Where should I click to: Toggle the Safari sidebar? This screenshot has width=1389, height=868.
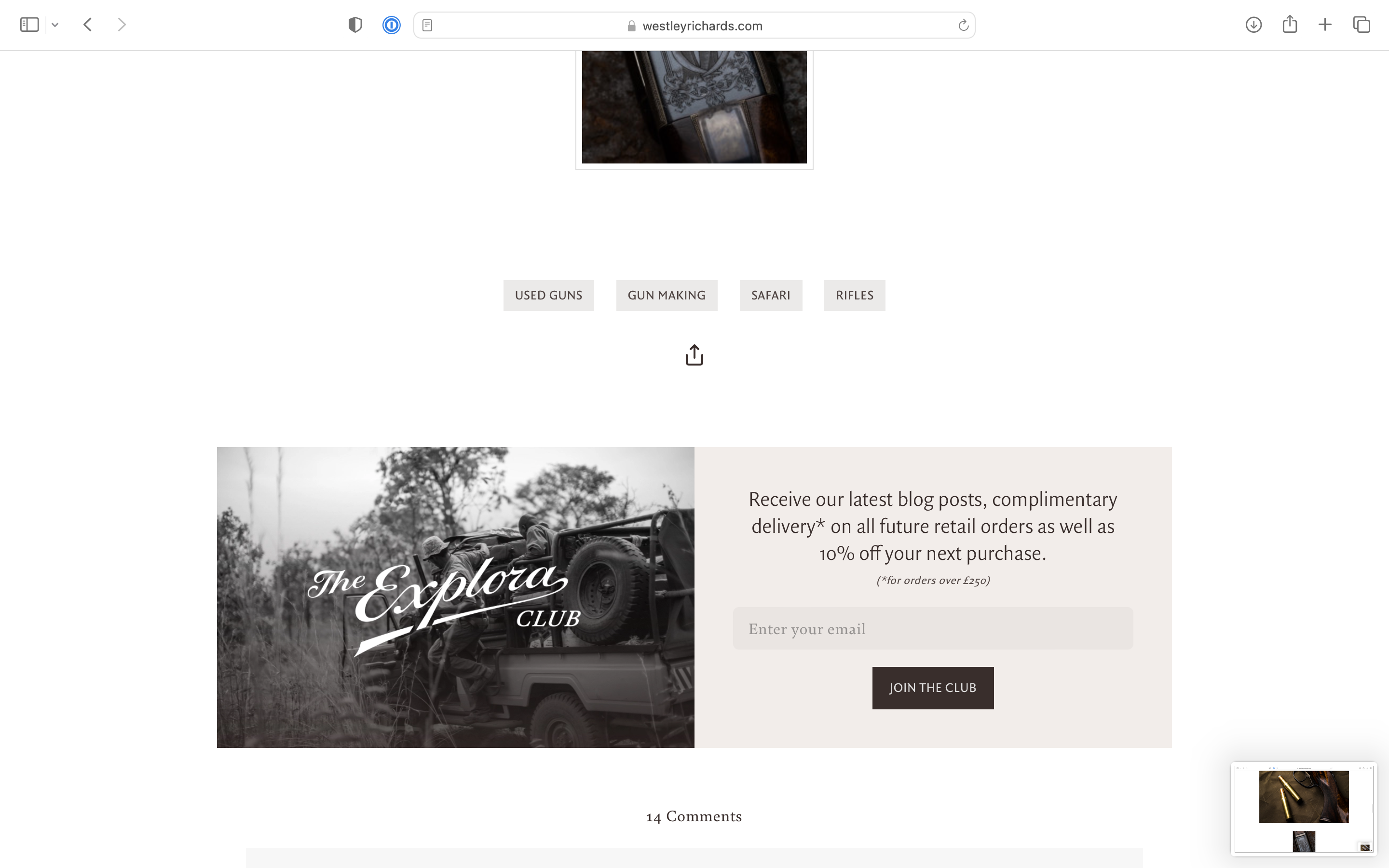pyautogui.click(x=29, y=25)
